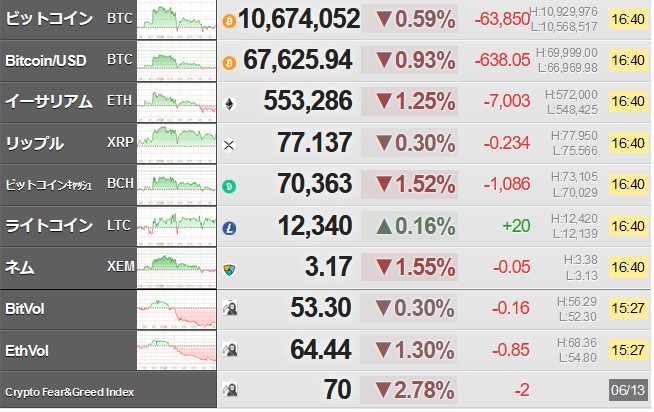Click the EthVol image icon

click(x=230, y=349)
